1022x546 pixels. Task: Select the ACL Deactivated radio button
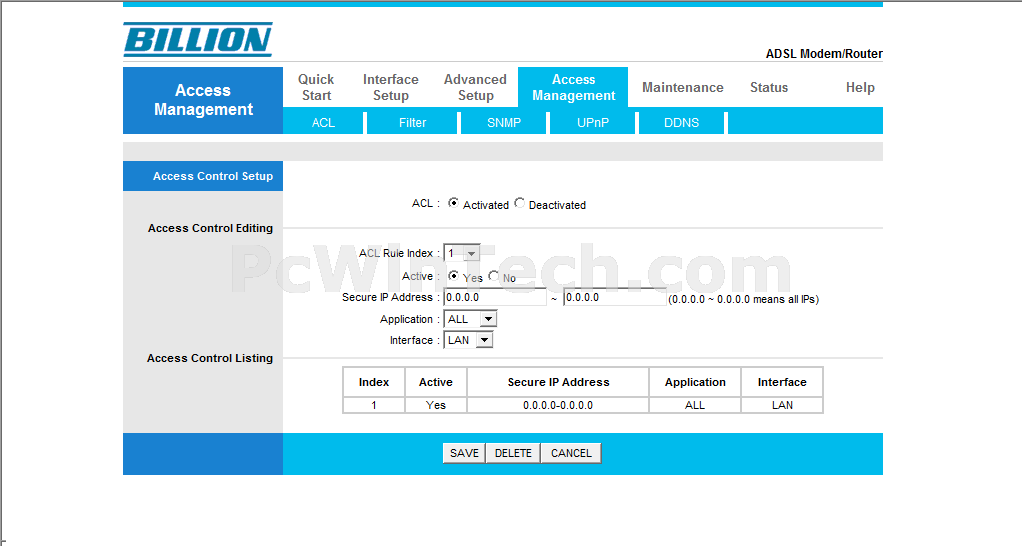(519, 203)
